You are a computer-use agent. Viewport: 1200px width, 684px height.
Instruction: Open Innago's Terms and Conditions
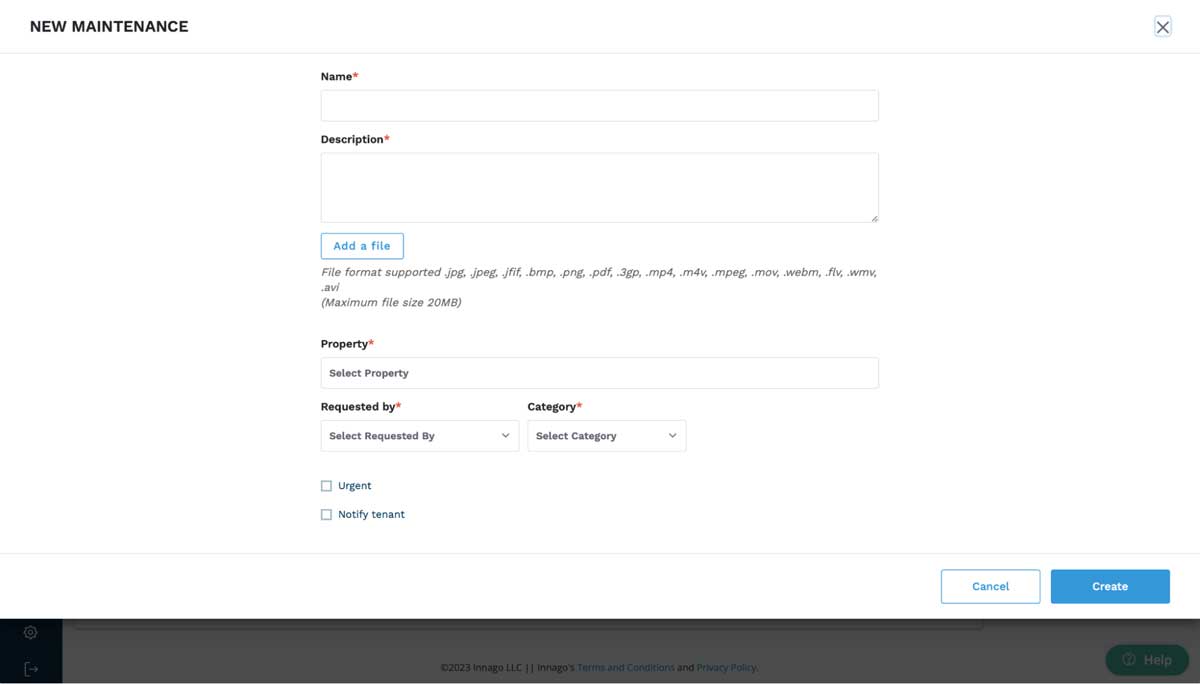626,667
